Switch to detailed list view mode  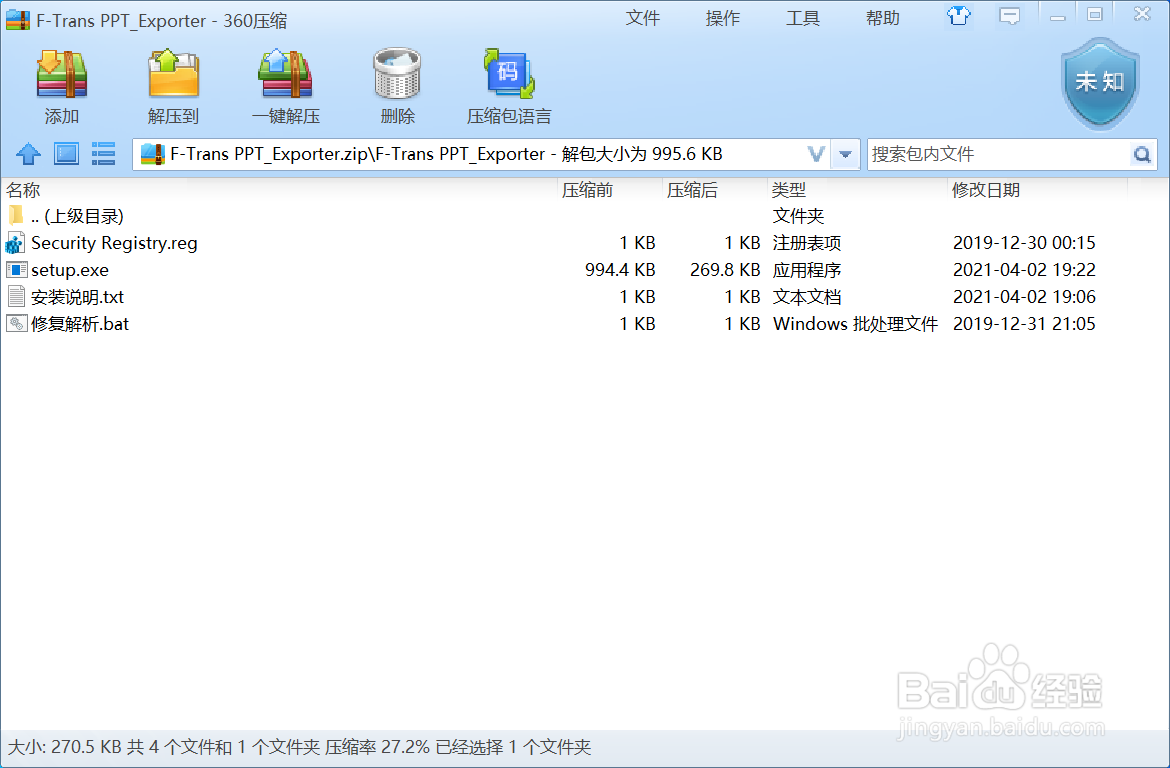(103, 154)
